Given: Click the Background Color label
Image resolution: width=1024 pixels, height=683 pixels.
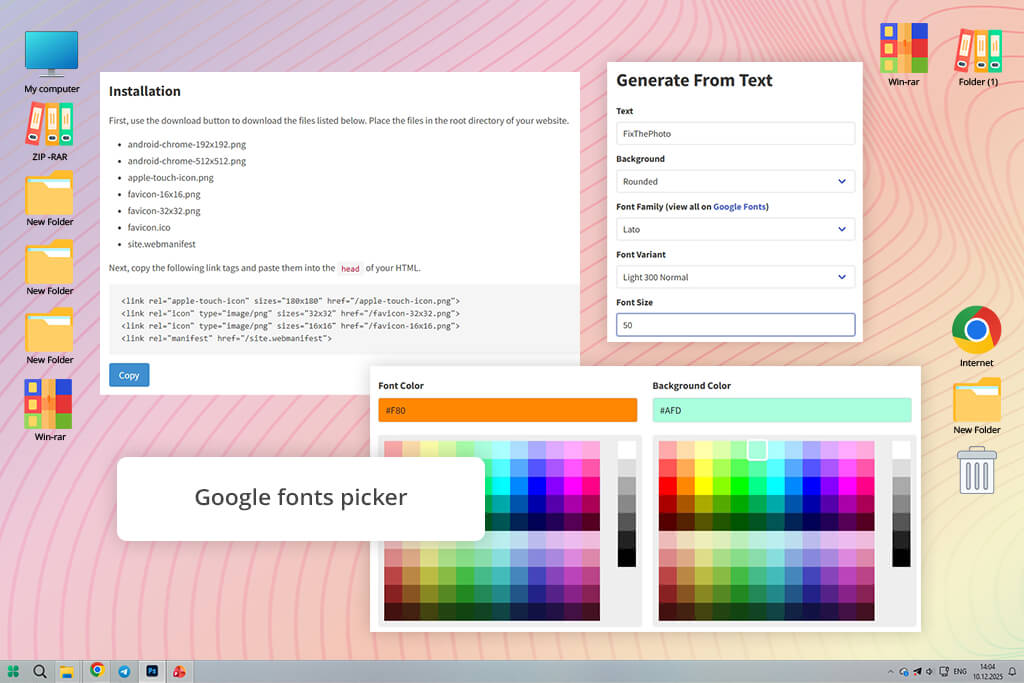Looking at the screenshot, I should [x=692, y=386].
